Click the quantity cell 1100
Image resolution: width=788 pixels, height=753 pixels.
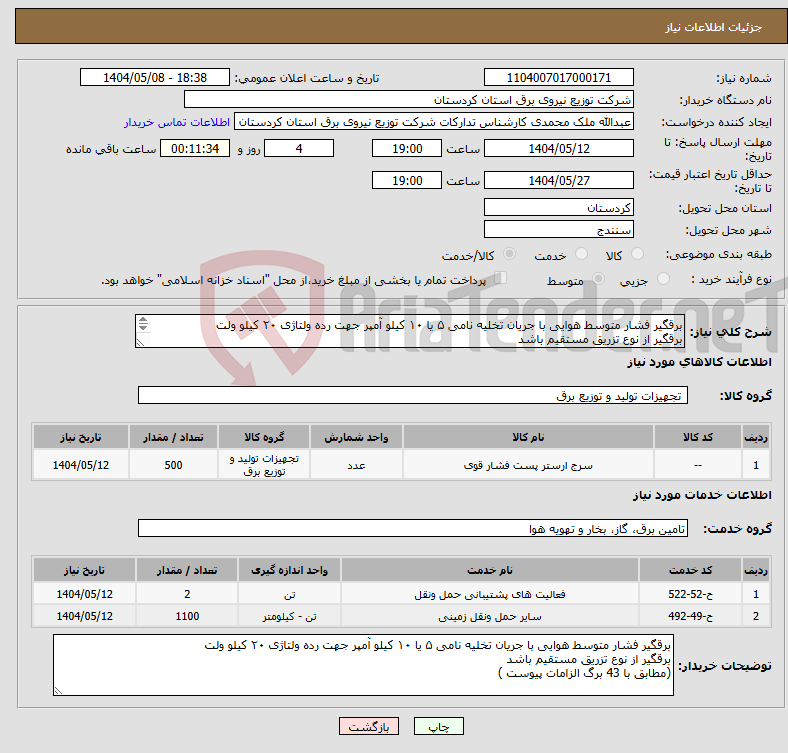[x=187, y=616]
